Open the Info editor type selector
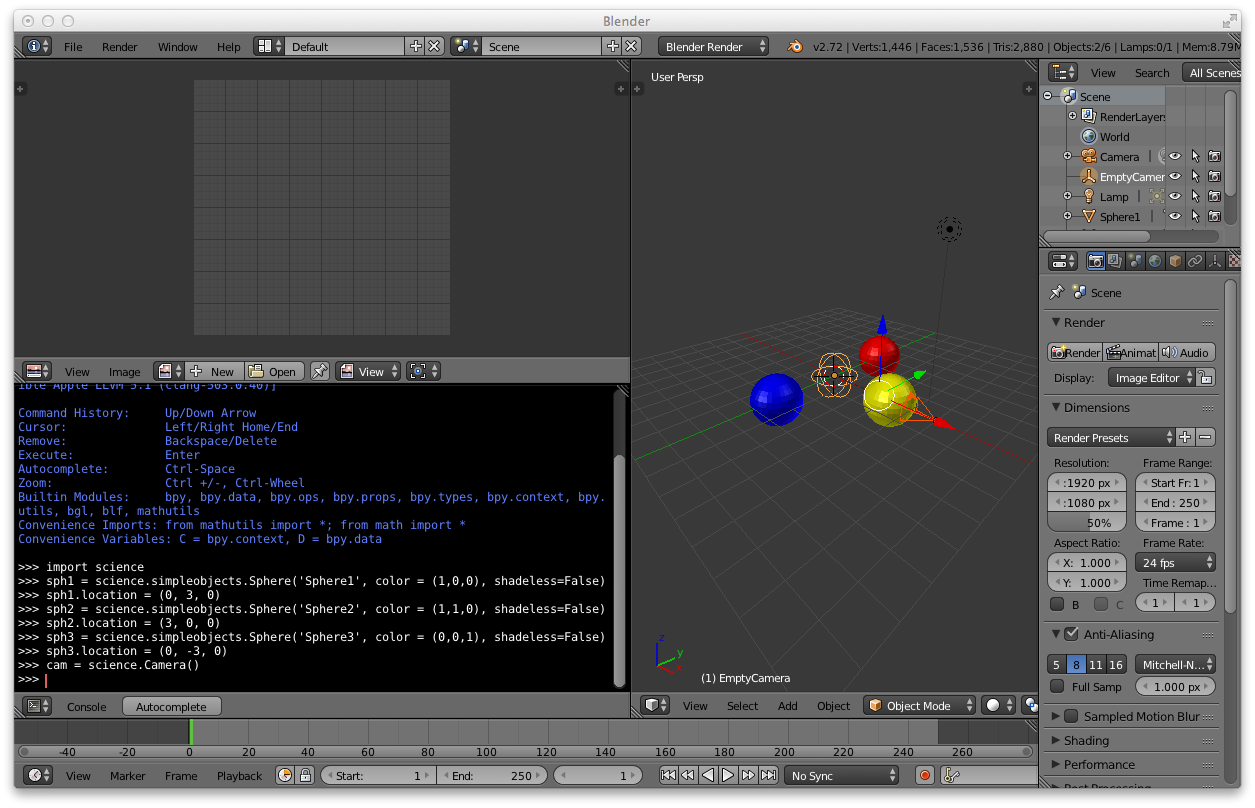The height and width of the screenshot is (808, 1255). pos(37,46)
